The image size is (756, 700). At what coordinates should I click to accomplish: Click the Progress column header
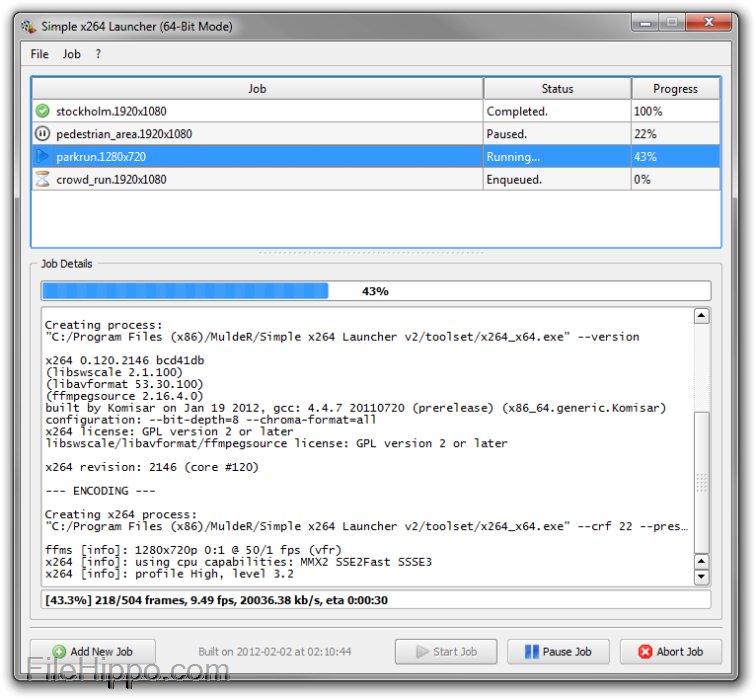coord(675,89)
